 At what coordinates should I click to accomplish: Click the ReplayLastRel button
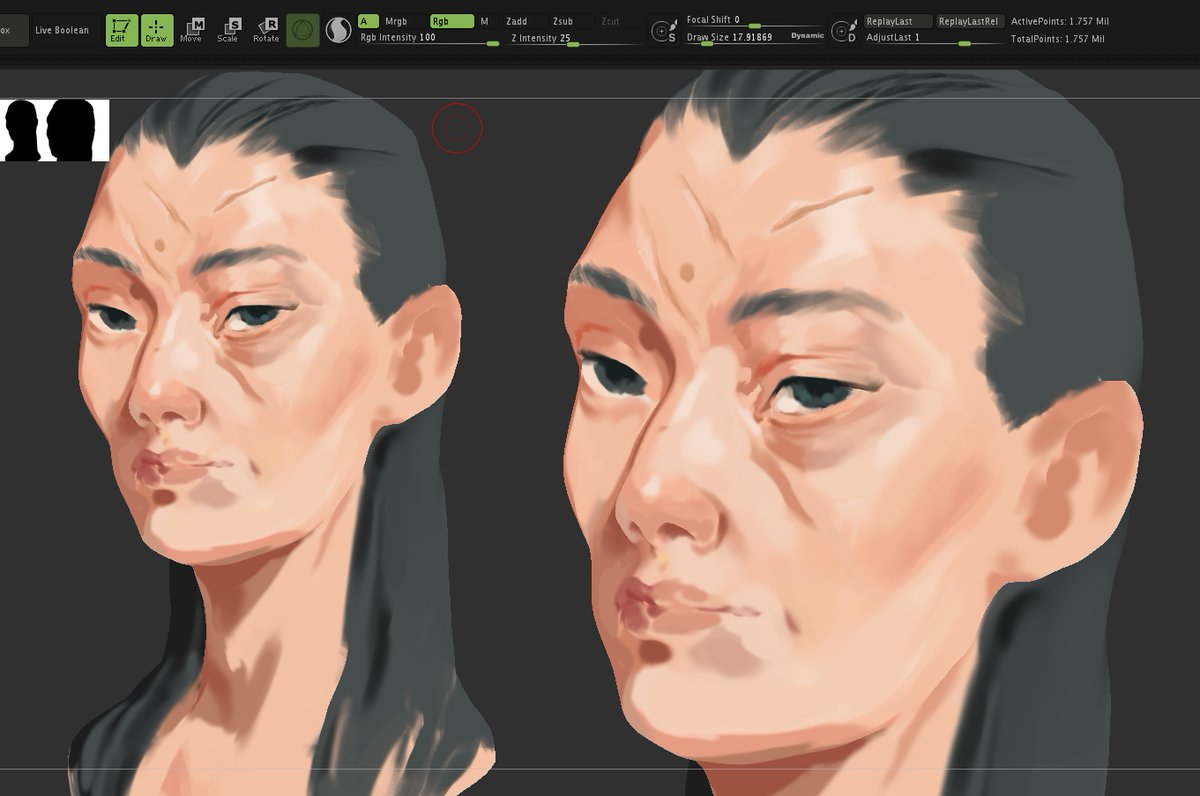970,21
